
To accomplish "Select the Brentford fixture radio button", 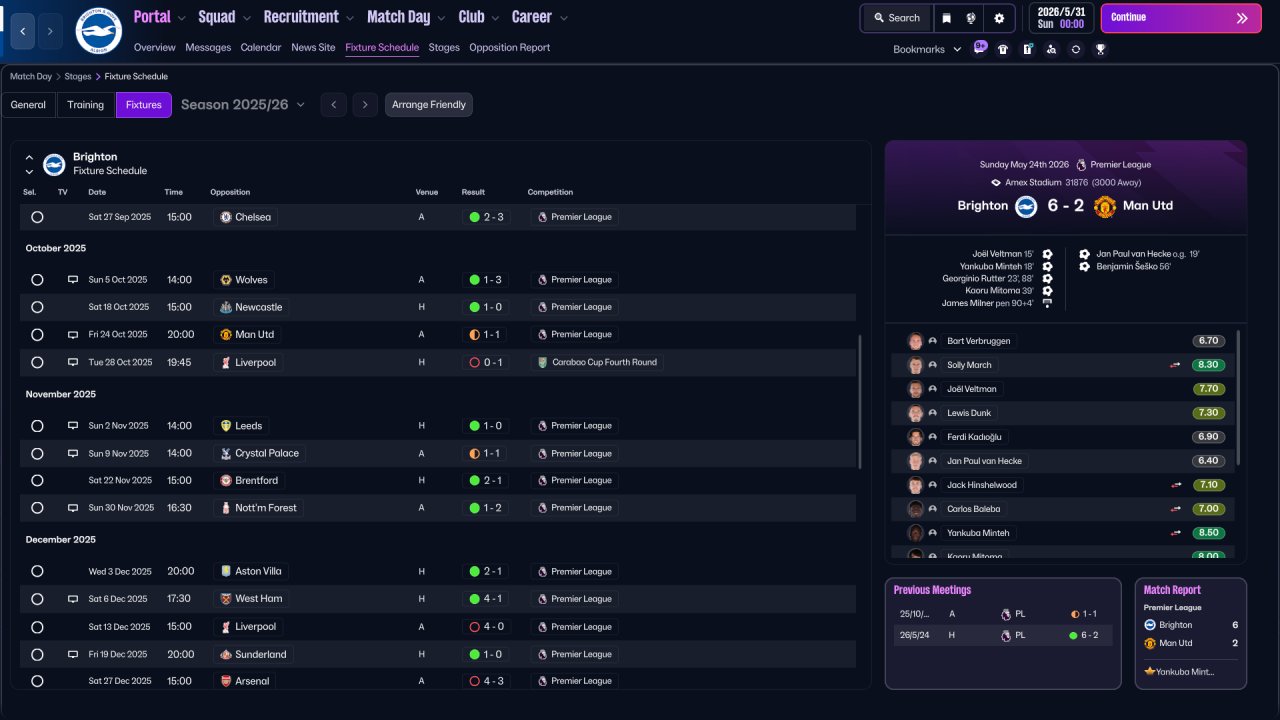I will pos(37,481).
